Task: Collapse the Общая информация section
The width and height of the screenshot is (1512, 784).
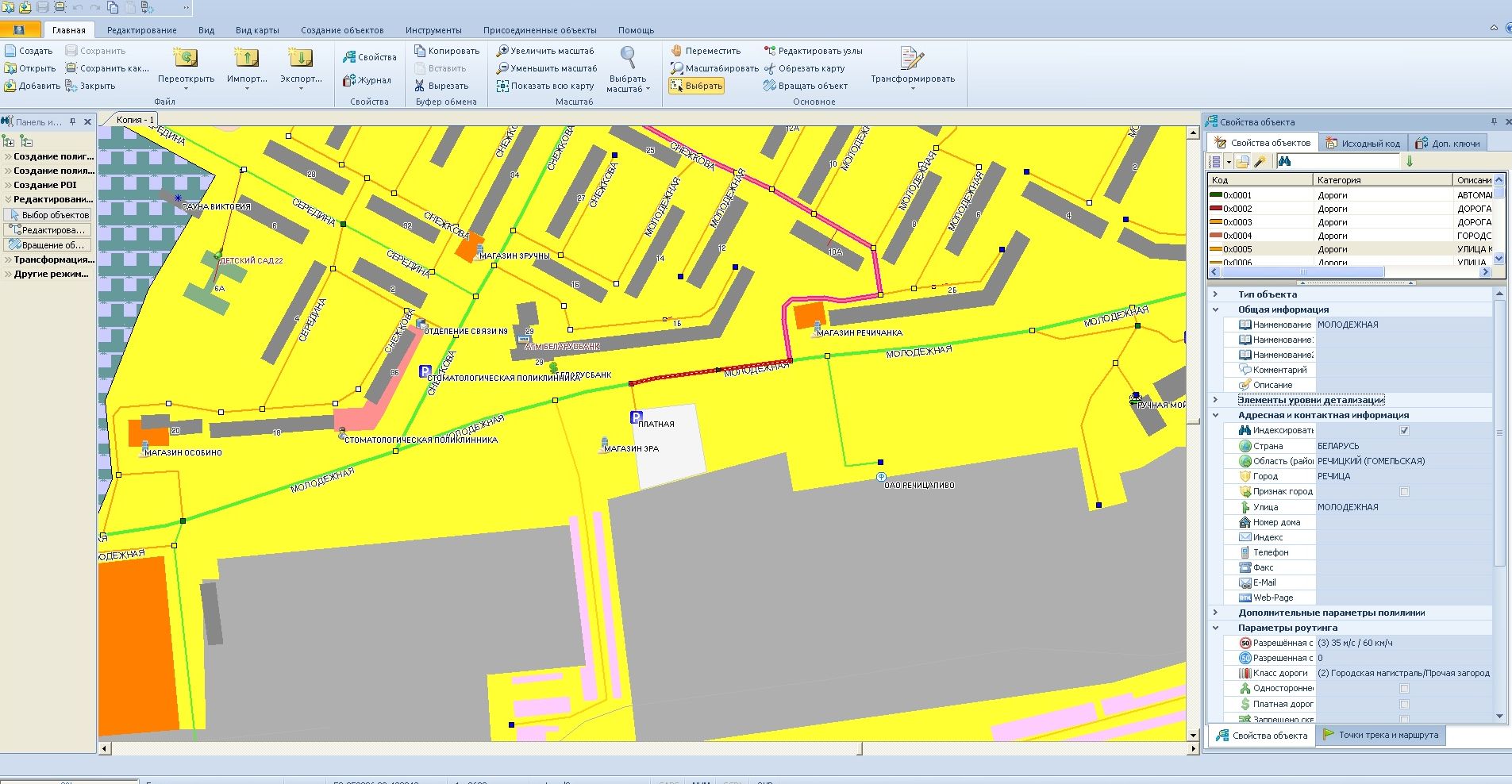Action: point(1215,309)
